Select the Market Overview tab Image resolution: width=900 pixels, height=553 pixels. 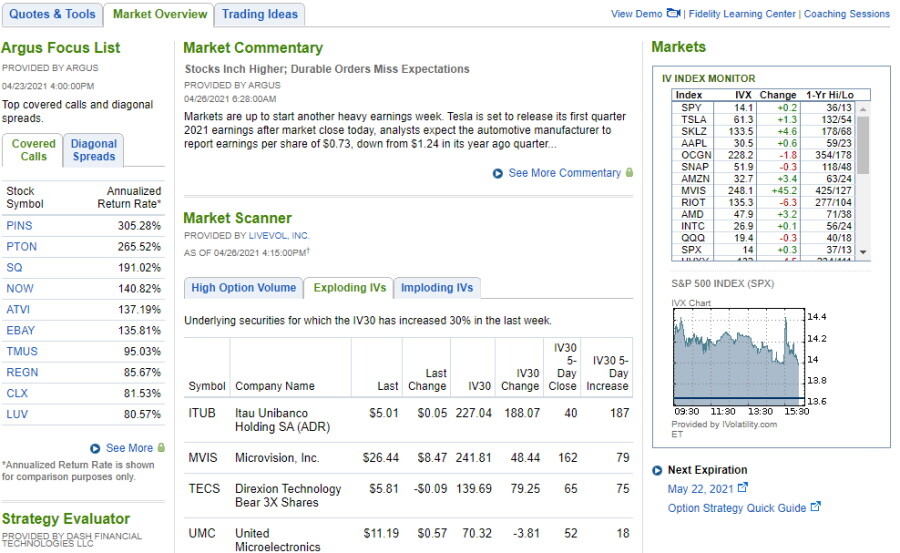pyautogui.click(x=160, y=14)
